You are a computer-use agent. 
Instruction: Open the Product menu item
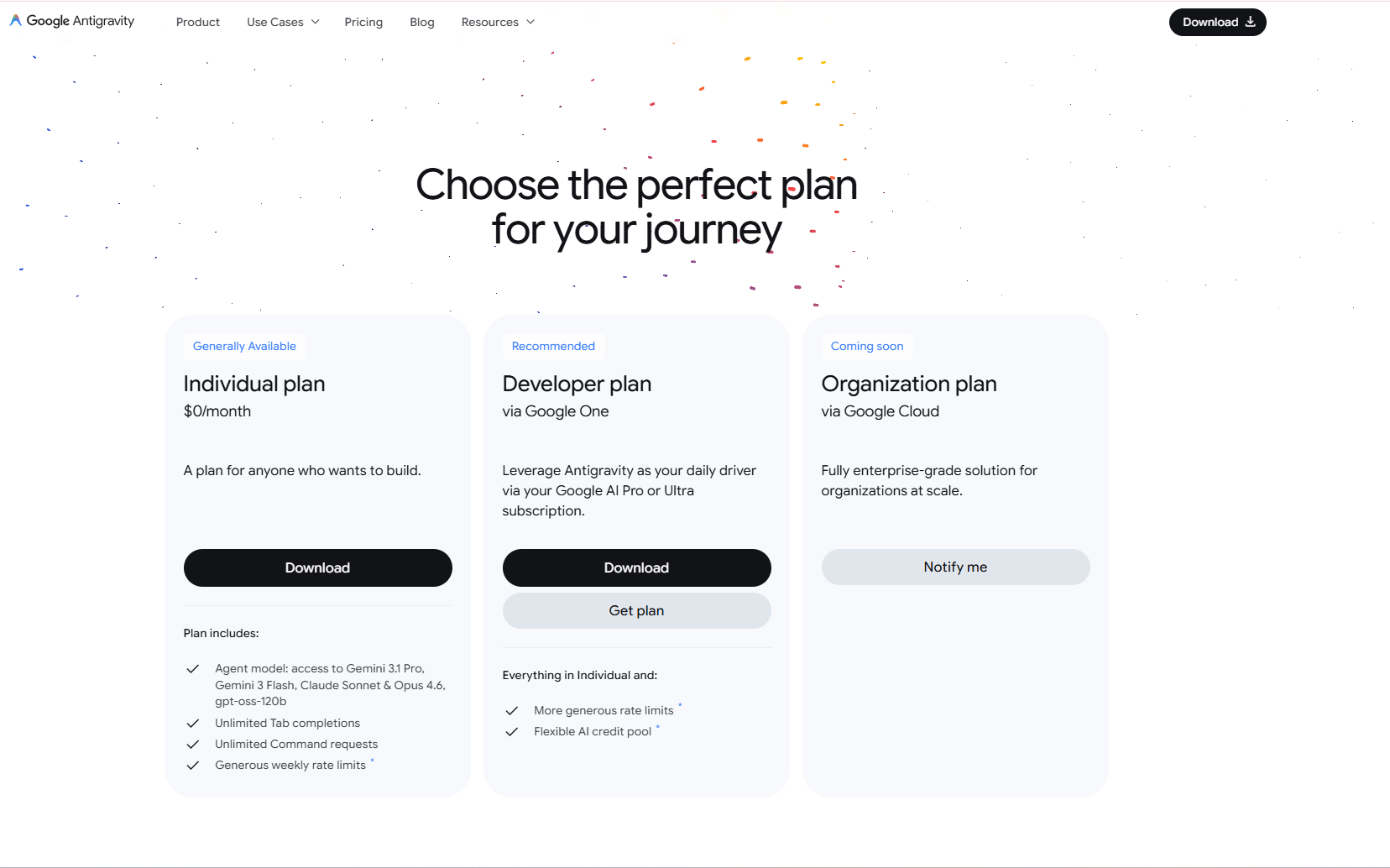pos(198,22)
